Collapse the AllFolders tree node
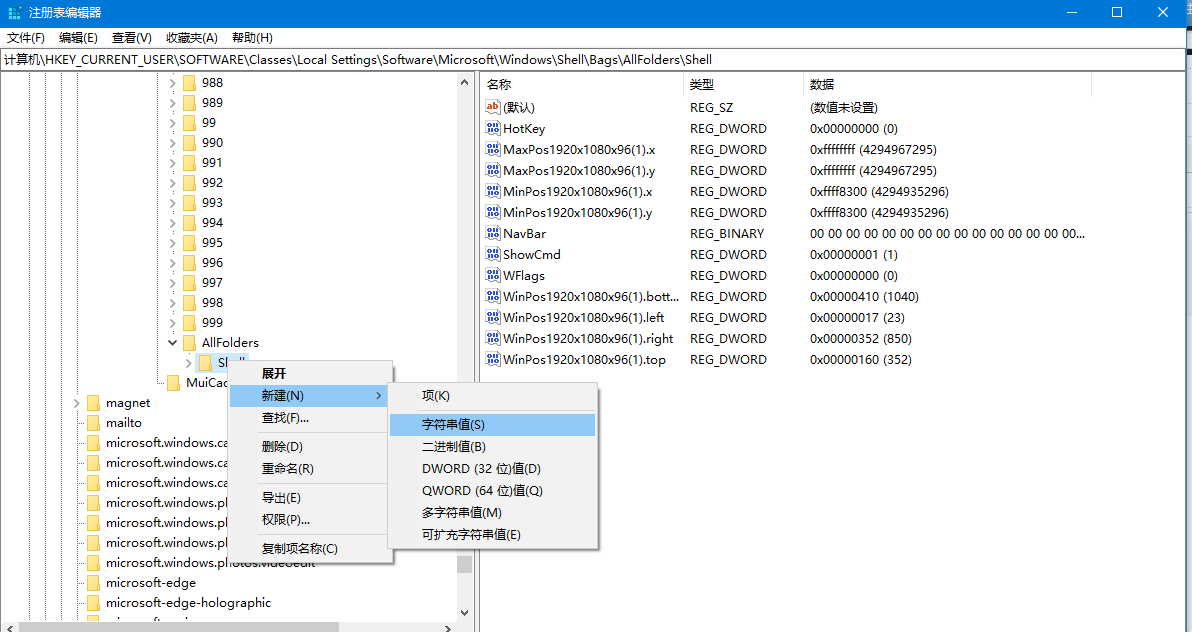This screenshot has height=632, width=1192. pyautogui.click(x=171, y=342)
